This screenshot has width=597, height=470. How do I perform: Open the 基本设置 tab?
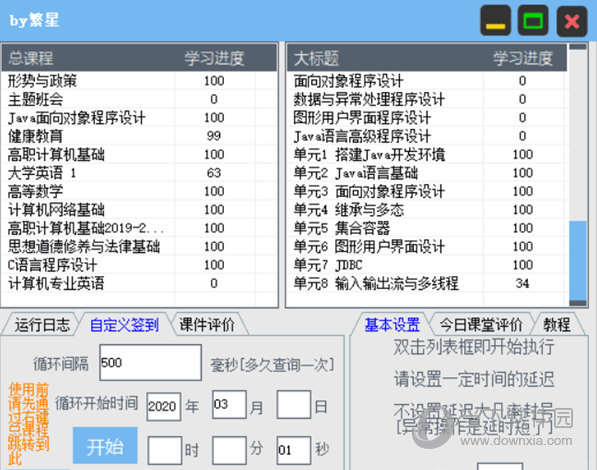coord(392,325)
